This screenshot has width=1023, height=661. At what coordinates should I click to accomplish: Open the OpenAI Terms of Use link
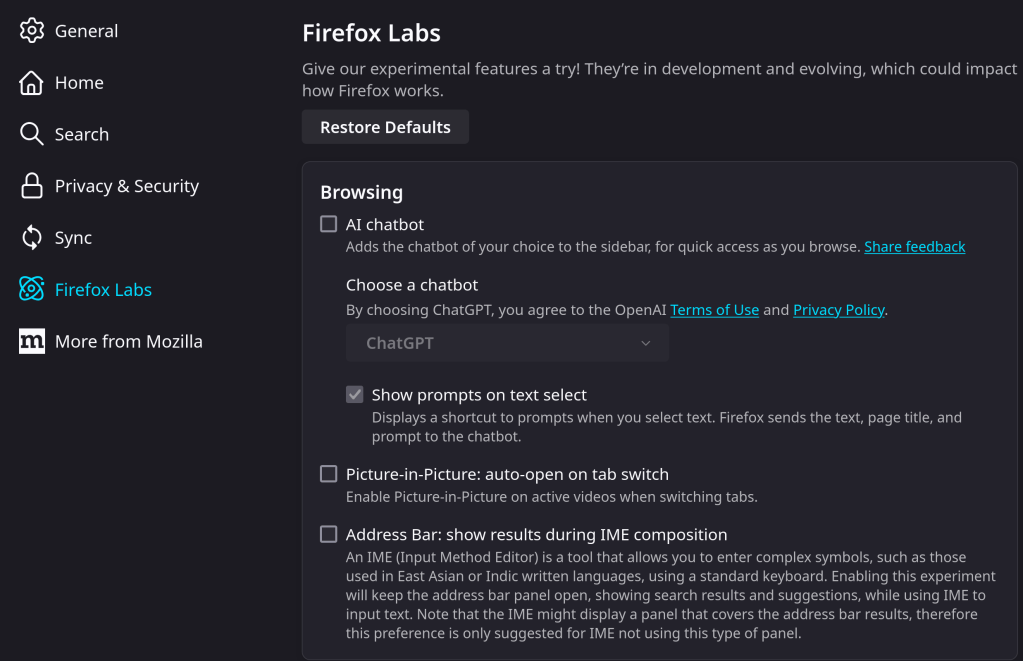pos(714,310)
